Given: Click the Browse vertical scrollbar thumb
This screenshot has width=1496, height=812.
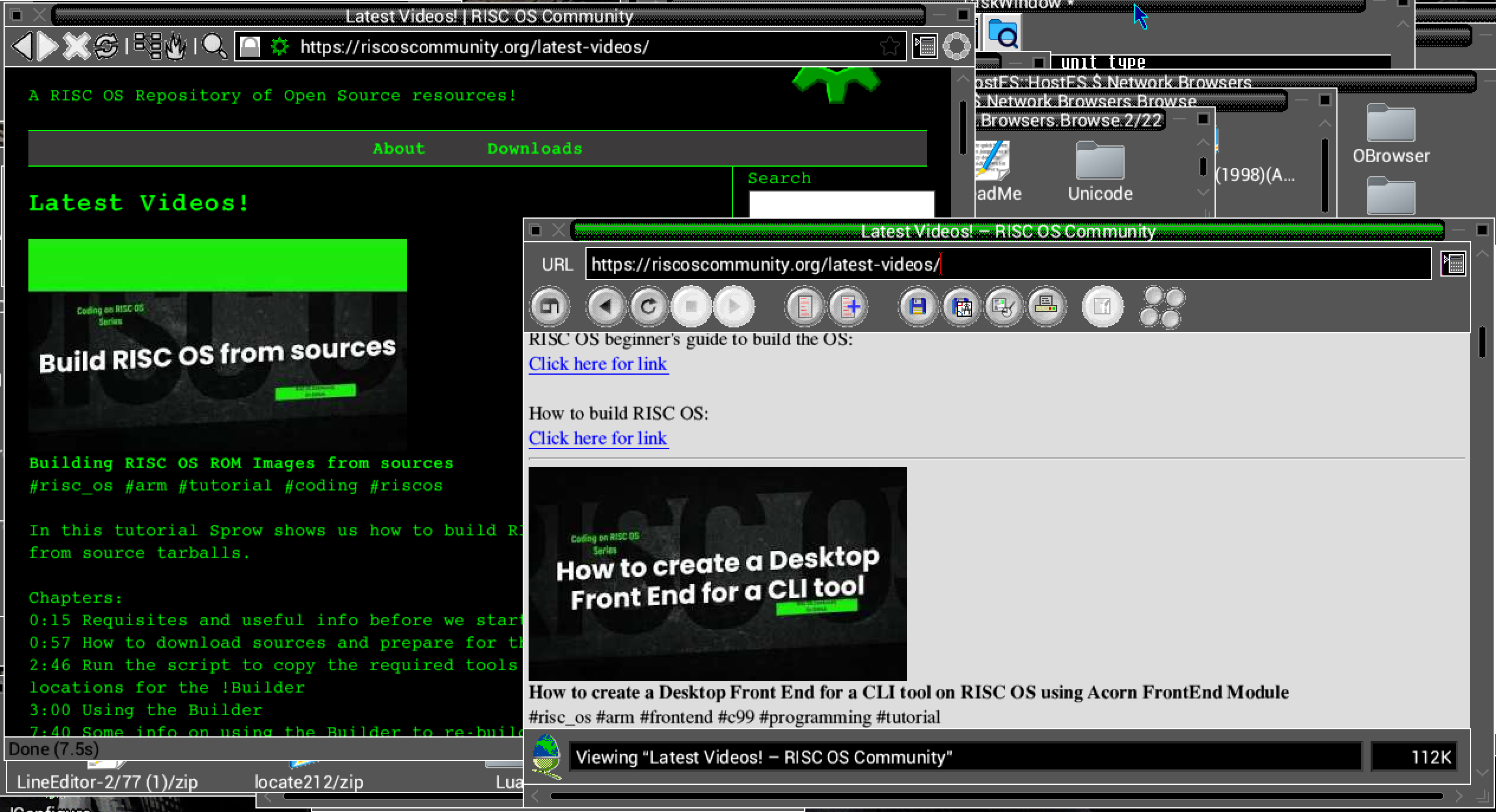Looking at the screenshot, I should tap(1482, 342).
